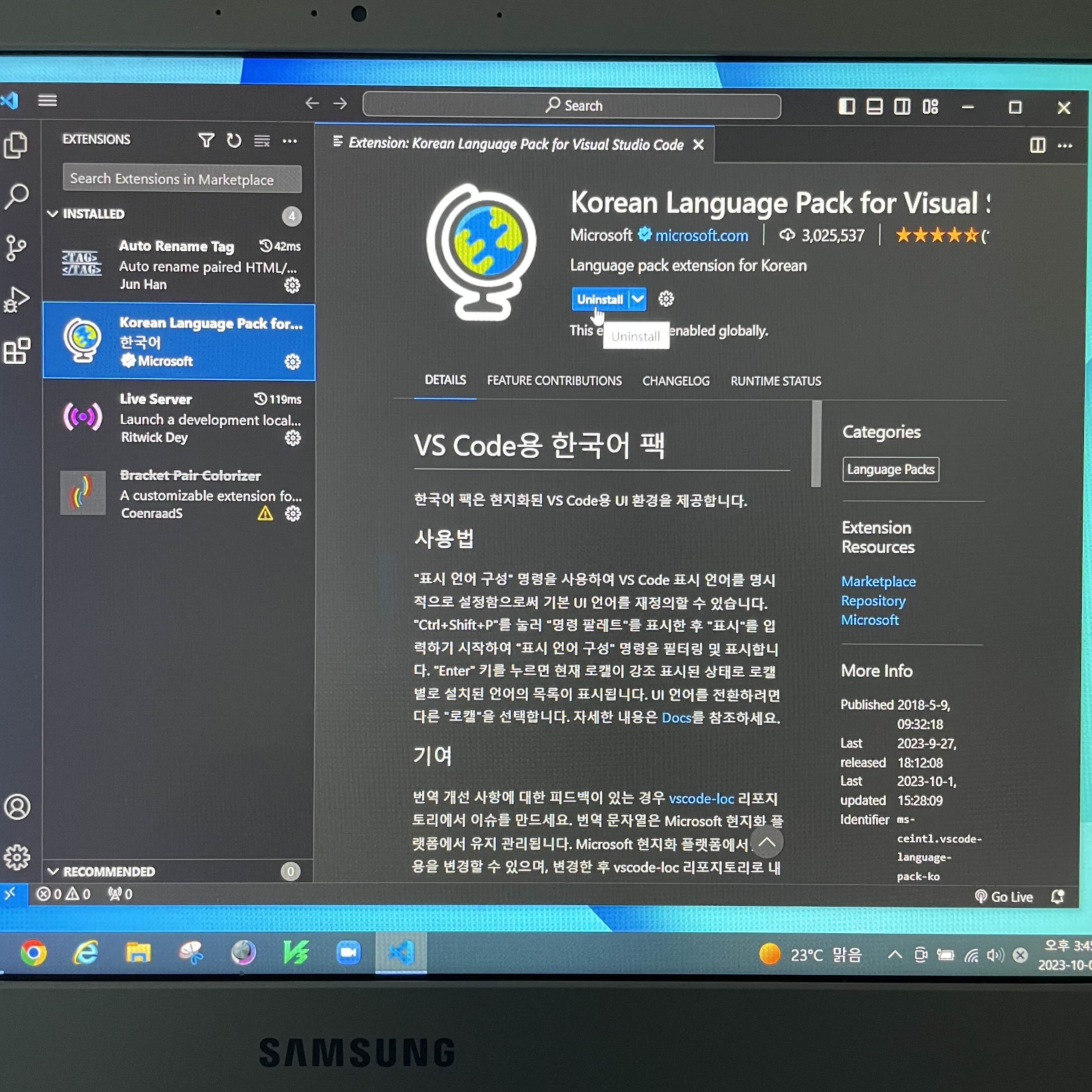Click the notifications bell in status bar
The height and width of the screenshot is (1092, 1092).
1057,896
